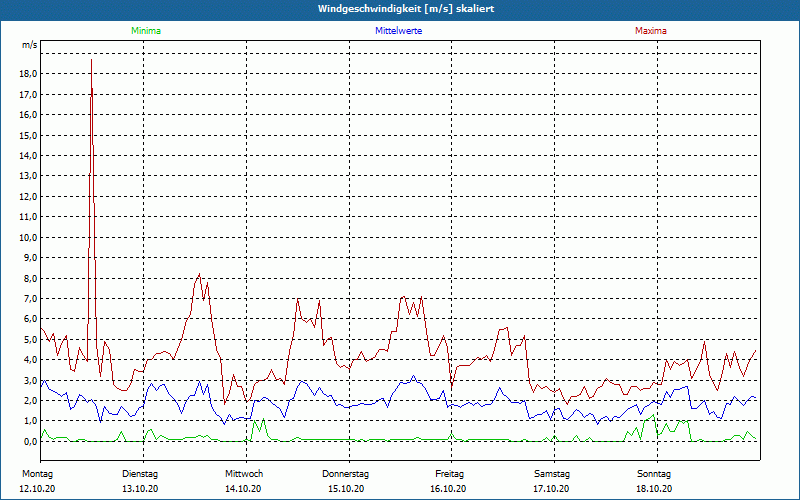Click the 17,0 y-axis value

point(28,94)
